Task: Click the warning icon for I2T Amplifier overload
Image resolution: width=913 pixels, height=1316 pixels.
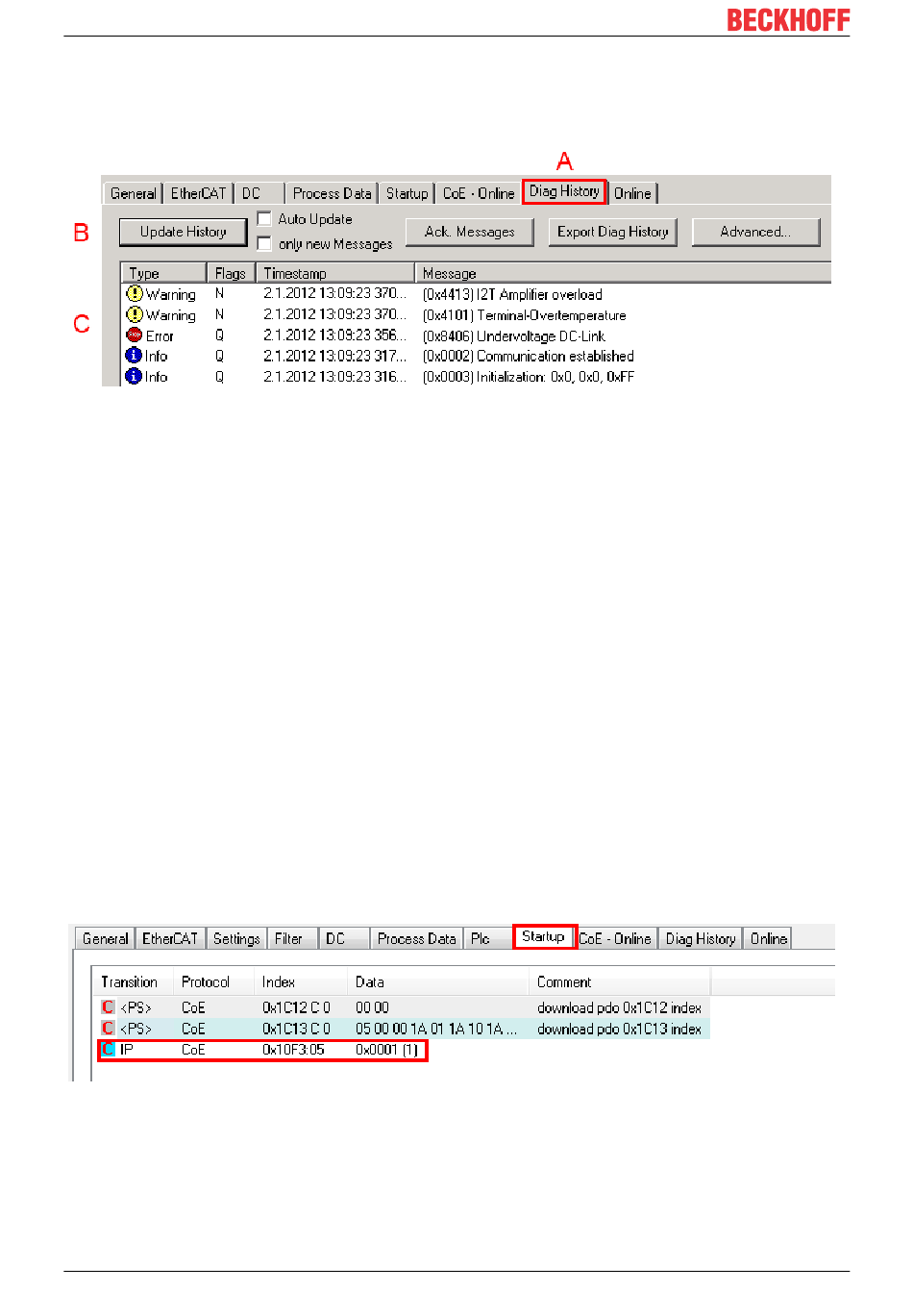Action: [135, 293]
